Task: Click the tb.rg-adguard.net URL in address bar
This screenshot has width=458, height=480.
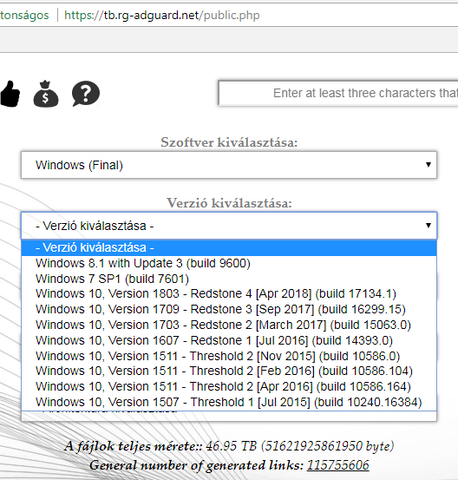Action: tap(162, 15)
